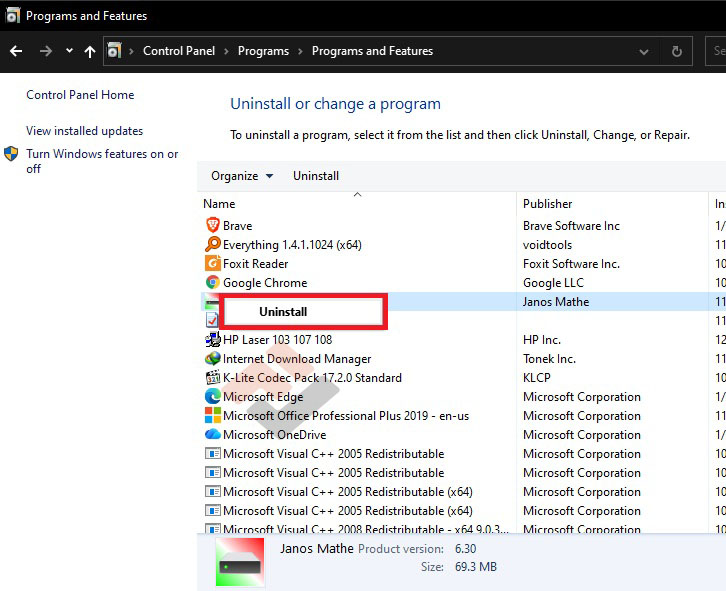Viewport: 726px width, 591px height.
Task: Go back using the back arrow
Action: [16, 51]
